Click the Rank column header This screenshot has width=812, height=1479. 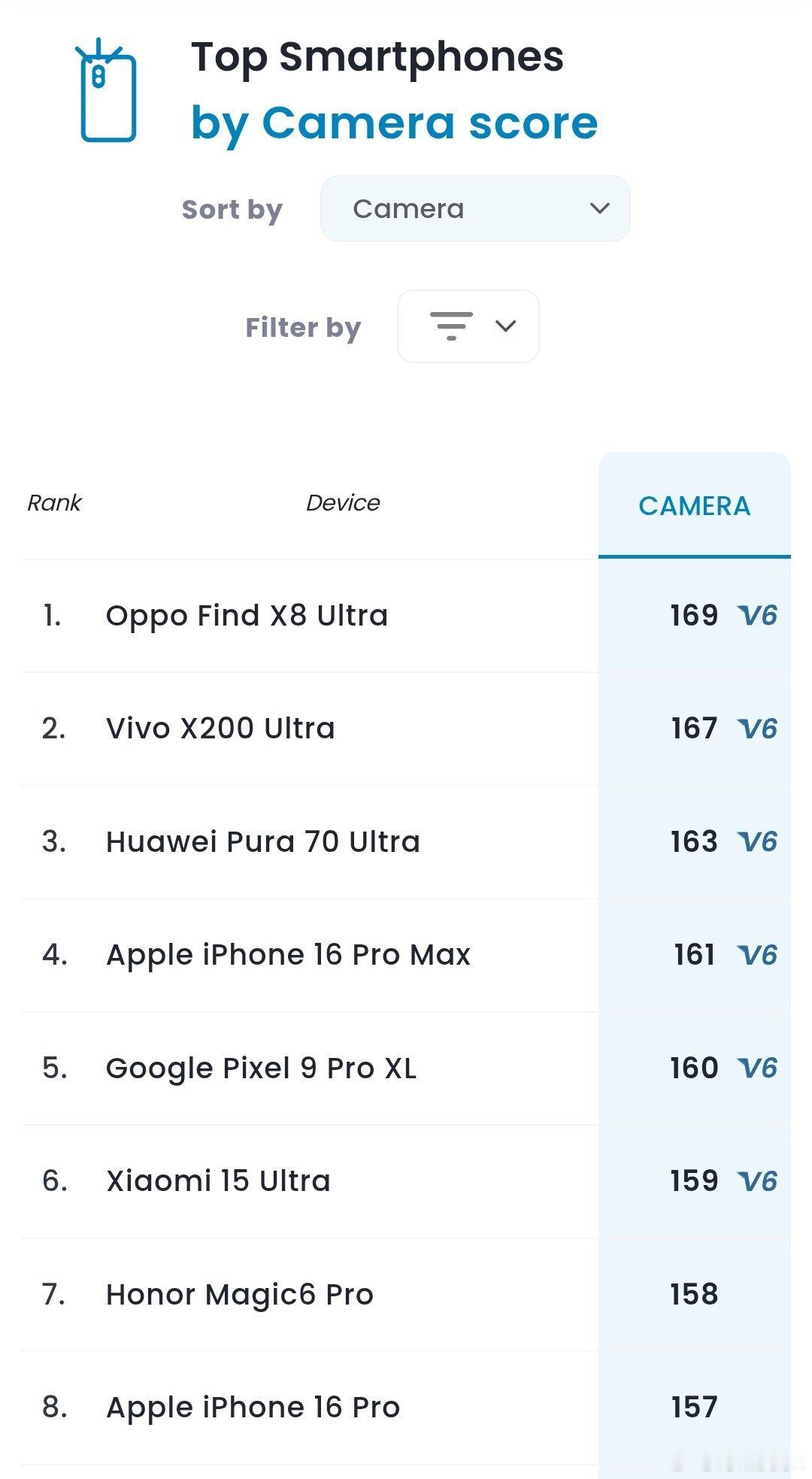54,503
